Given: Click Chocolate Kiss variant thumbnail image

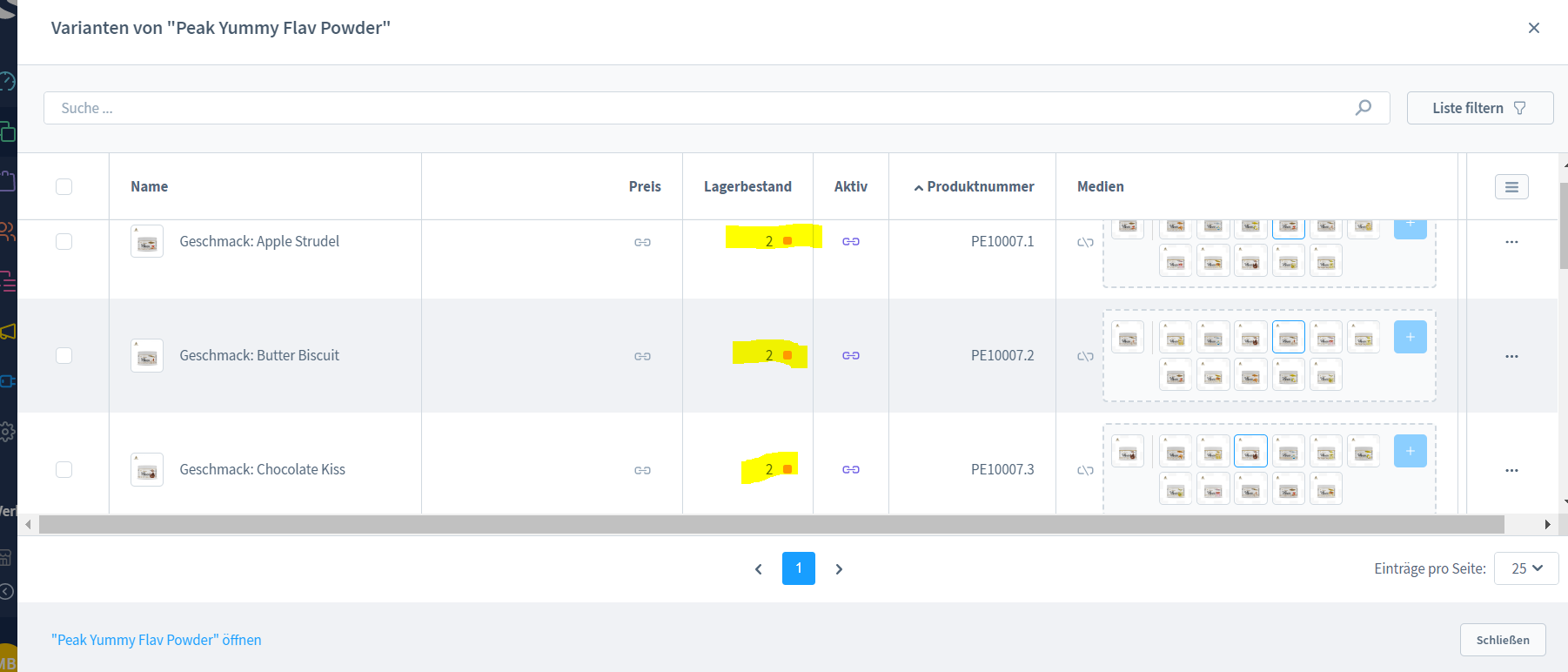Looking at the screenshot, I should pos(147,469).
